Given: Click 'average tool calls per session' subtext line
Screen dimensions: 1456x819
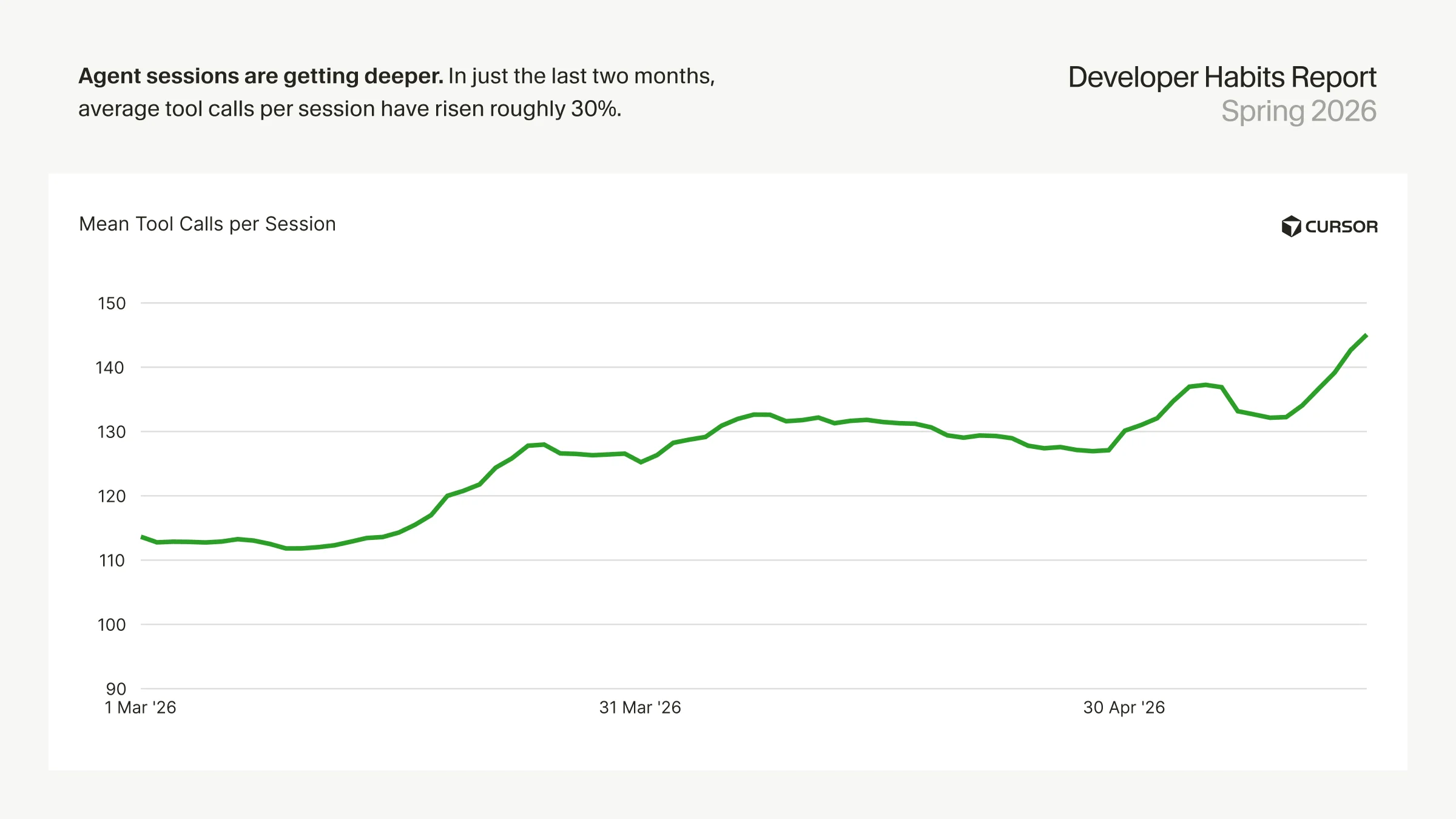Looking at the screenshot, I should pos(350,109).
